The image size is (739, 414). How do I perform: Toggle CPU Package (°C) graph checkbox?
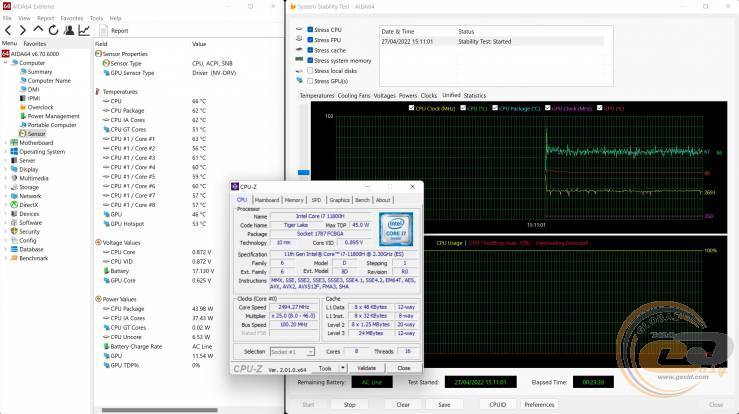pos(495,108)
